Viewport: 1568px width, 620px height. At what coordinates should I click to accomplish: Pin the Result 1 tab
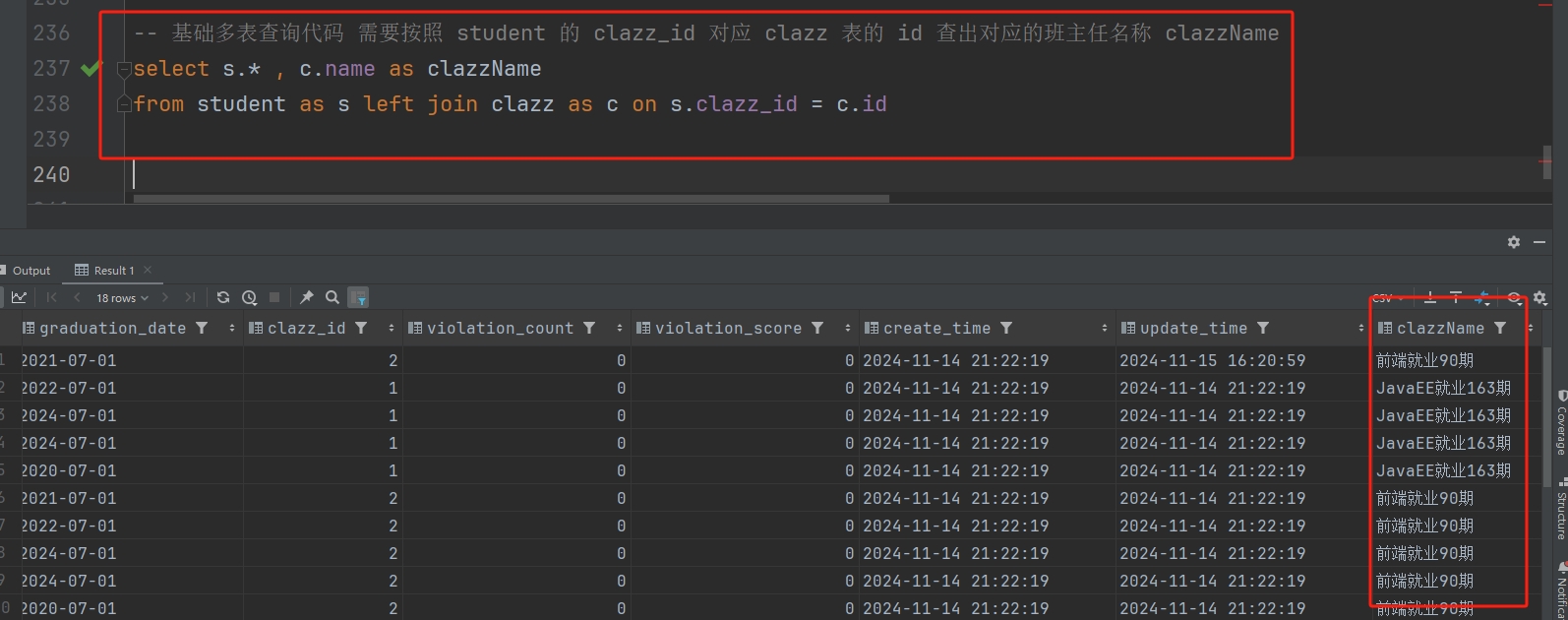coord(307,297)
